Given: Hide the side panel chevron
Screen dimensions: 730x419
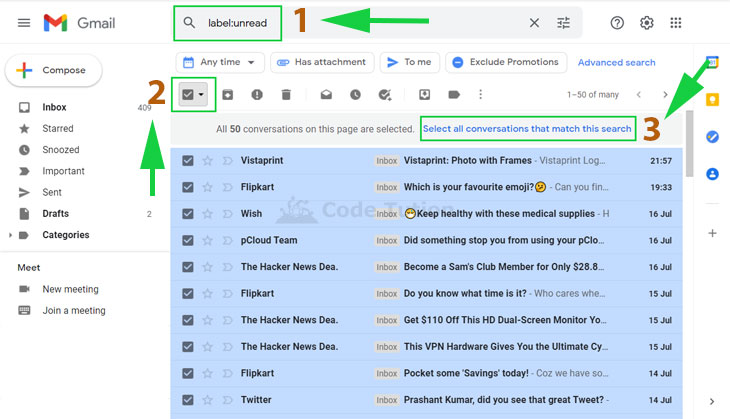Looking at the screenshot, I should [712, 402].
